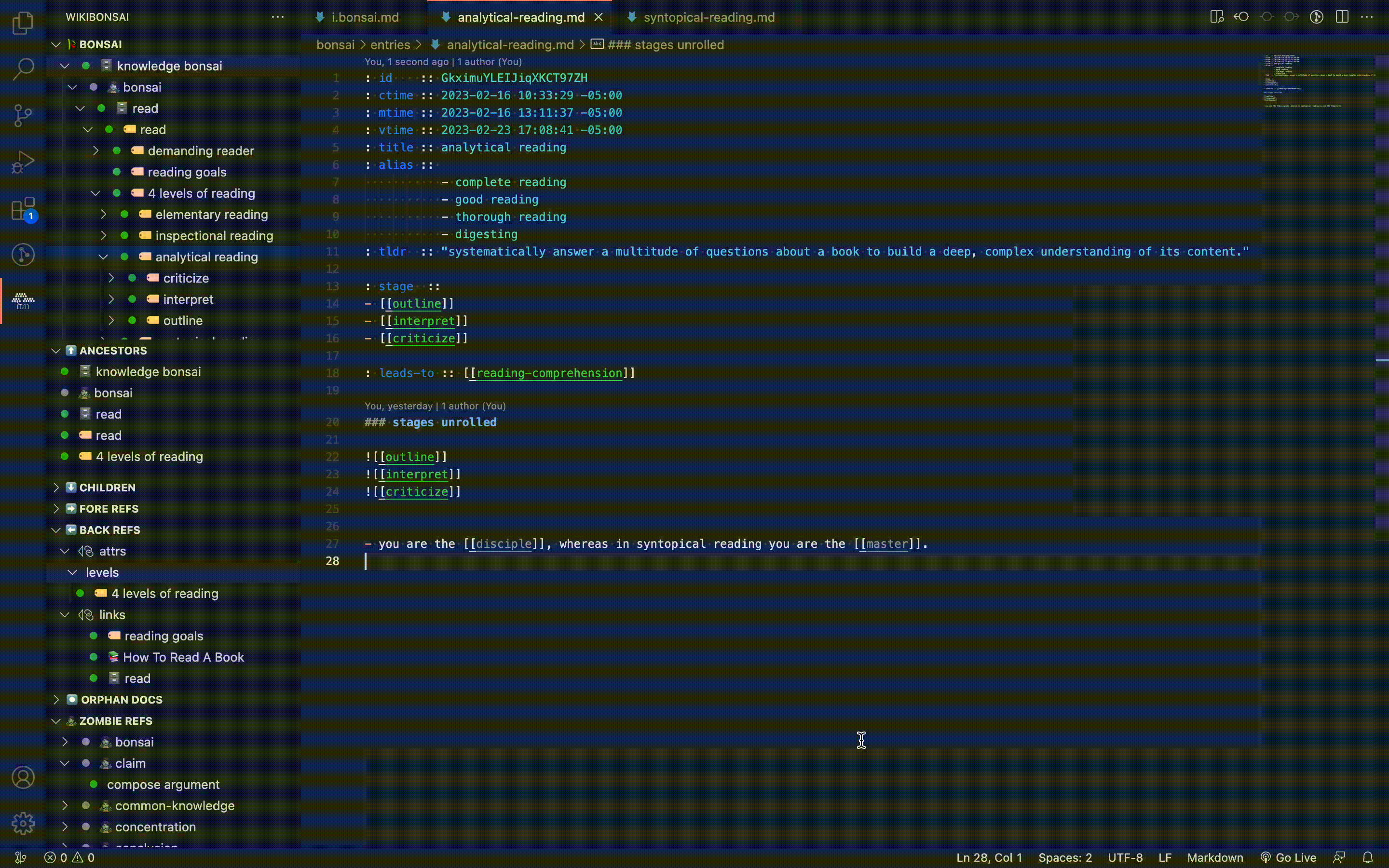
Task: Open editor more actions menu
Action: coord(1367,17)
